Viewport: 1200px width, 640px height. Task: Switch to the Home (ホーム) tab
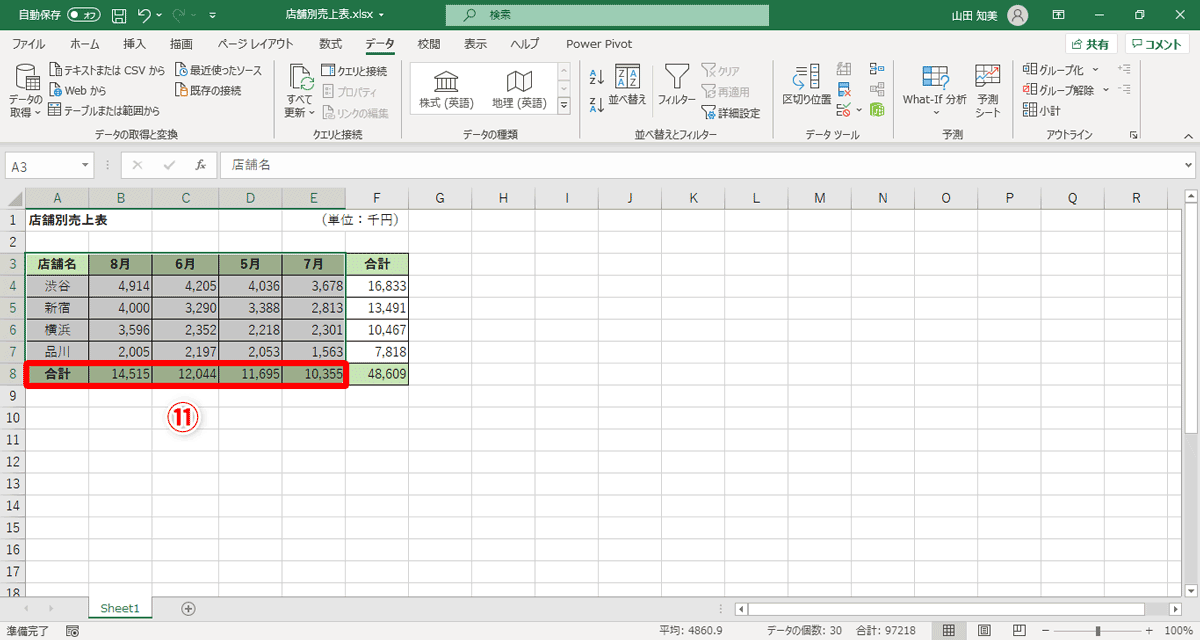pyautogui.click(x=85, y=44)
